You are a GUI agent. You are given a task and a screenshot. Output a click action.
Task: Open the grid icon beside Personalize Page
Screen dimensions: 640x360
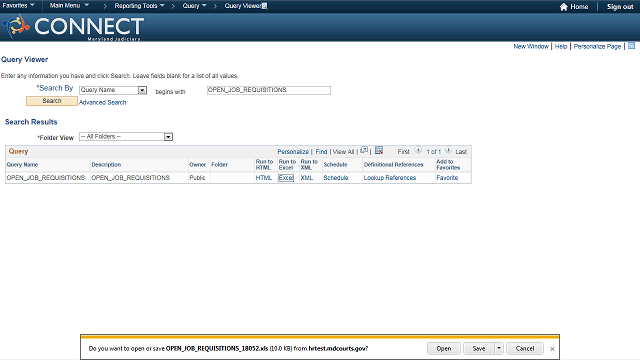631,46
